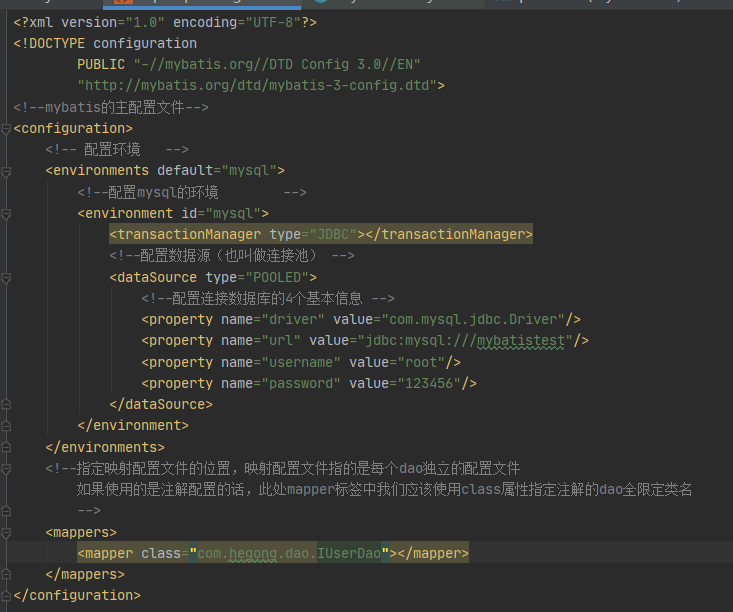733x612 pixels.
Task: Click the underlined hegong package name
Action: pos(253,554)
